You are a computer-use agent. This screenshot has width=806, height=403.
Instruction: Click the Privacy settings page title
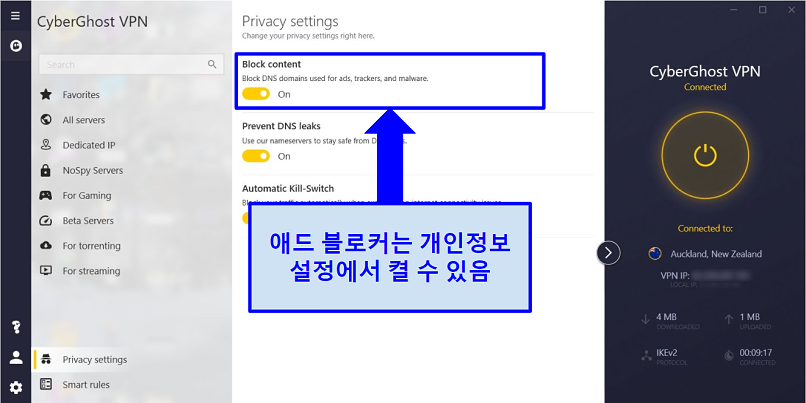pyautogui.click(x=290, y=22)
